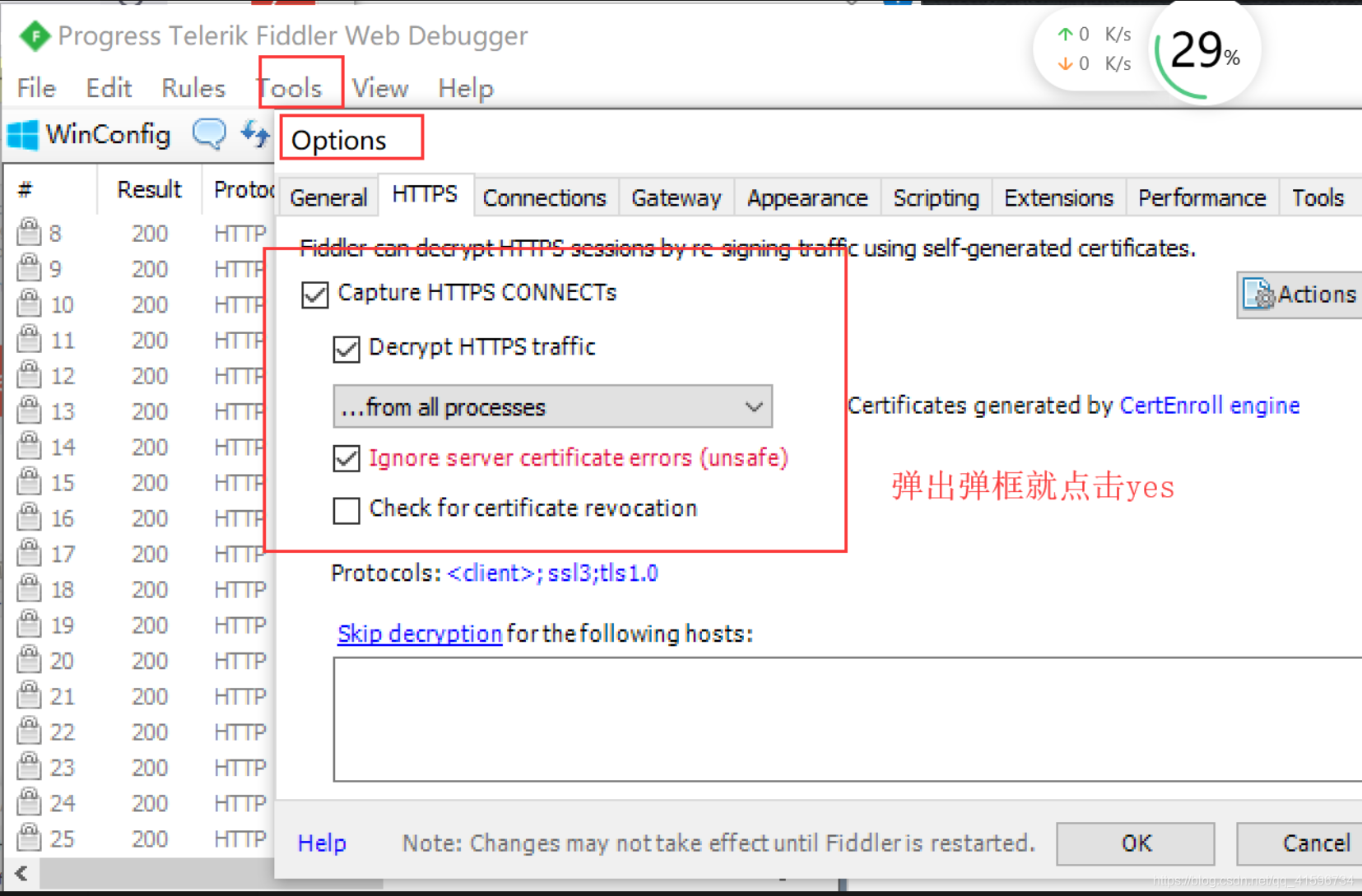Click the lock icon for session 22
The height and width of the screenshot is (896, 1362).
coord(29,731)
